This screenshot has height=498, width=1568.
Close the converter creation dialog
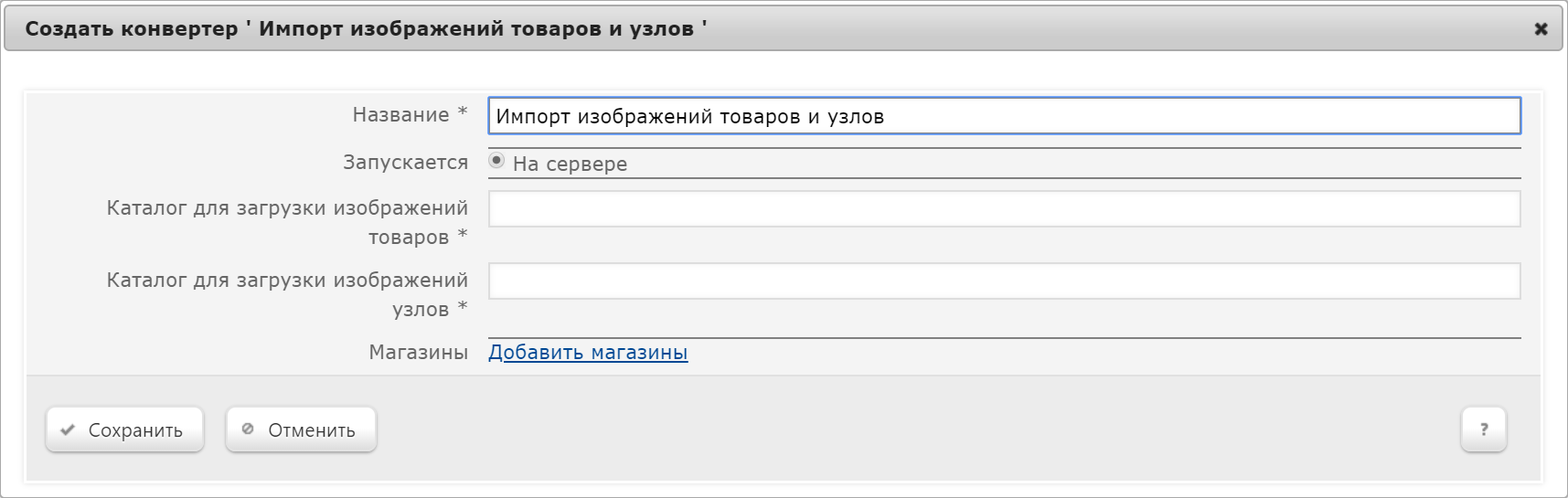[x=1541, y=28]
